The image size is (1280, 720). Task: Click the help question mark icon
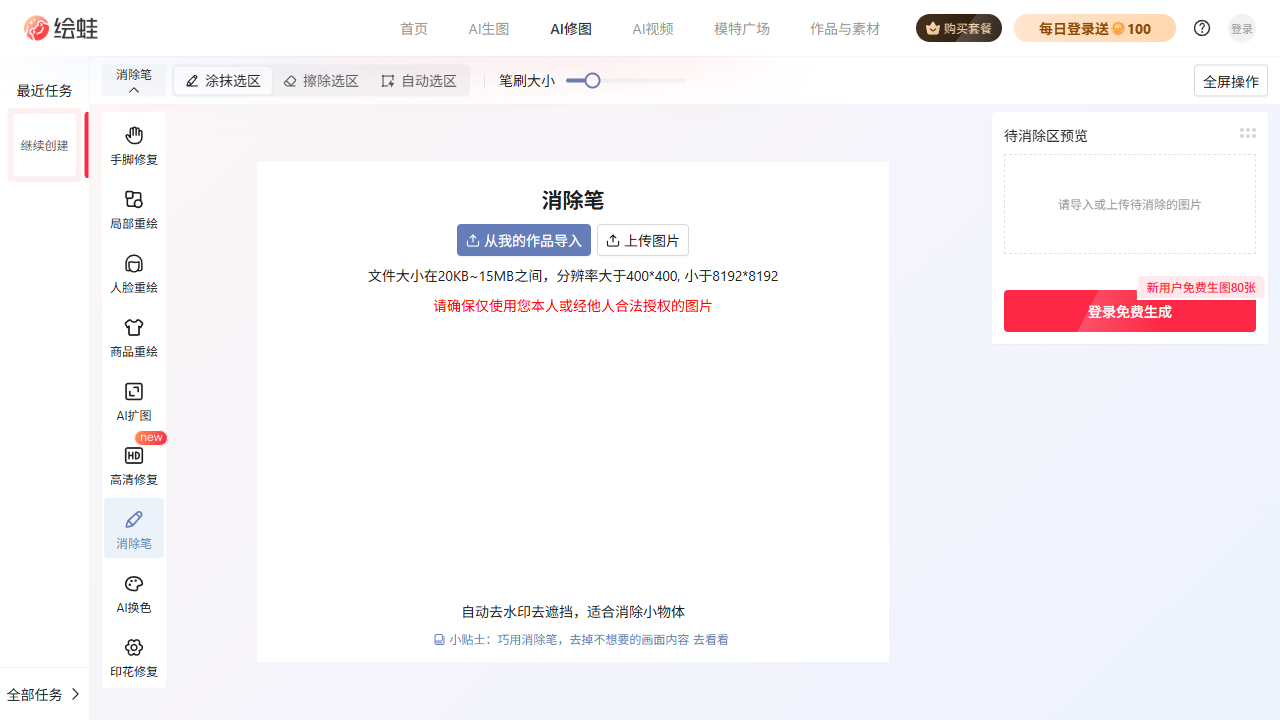(x=1202, y=29)
